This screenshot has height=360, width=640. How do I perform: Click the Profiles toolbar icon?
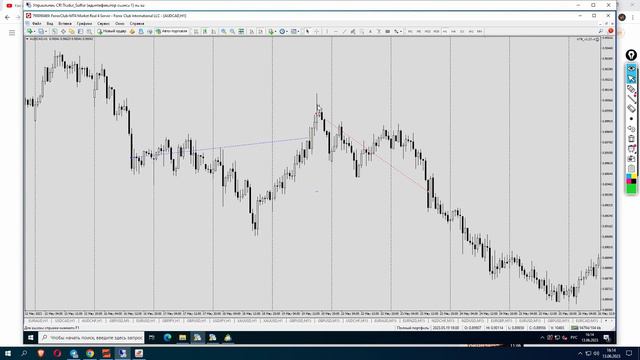point(42,31)
